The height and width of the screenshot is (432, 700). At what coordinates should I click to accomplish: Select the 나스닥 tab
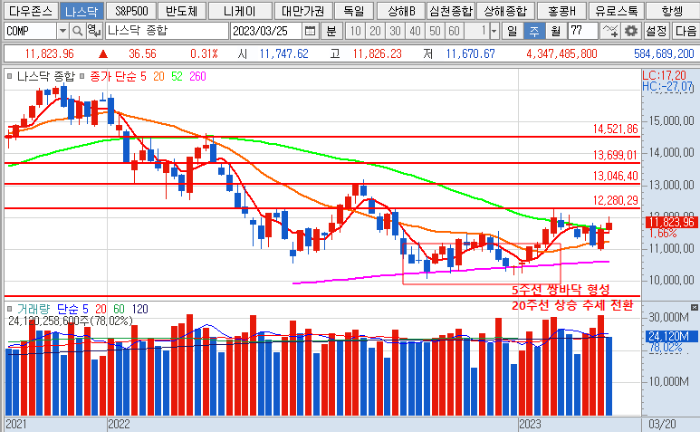[82, 11]
